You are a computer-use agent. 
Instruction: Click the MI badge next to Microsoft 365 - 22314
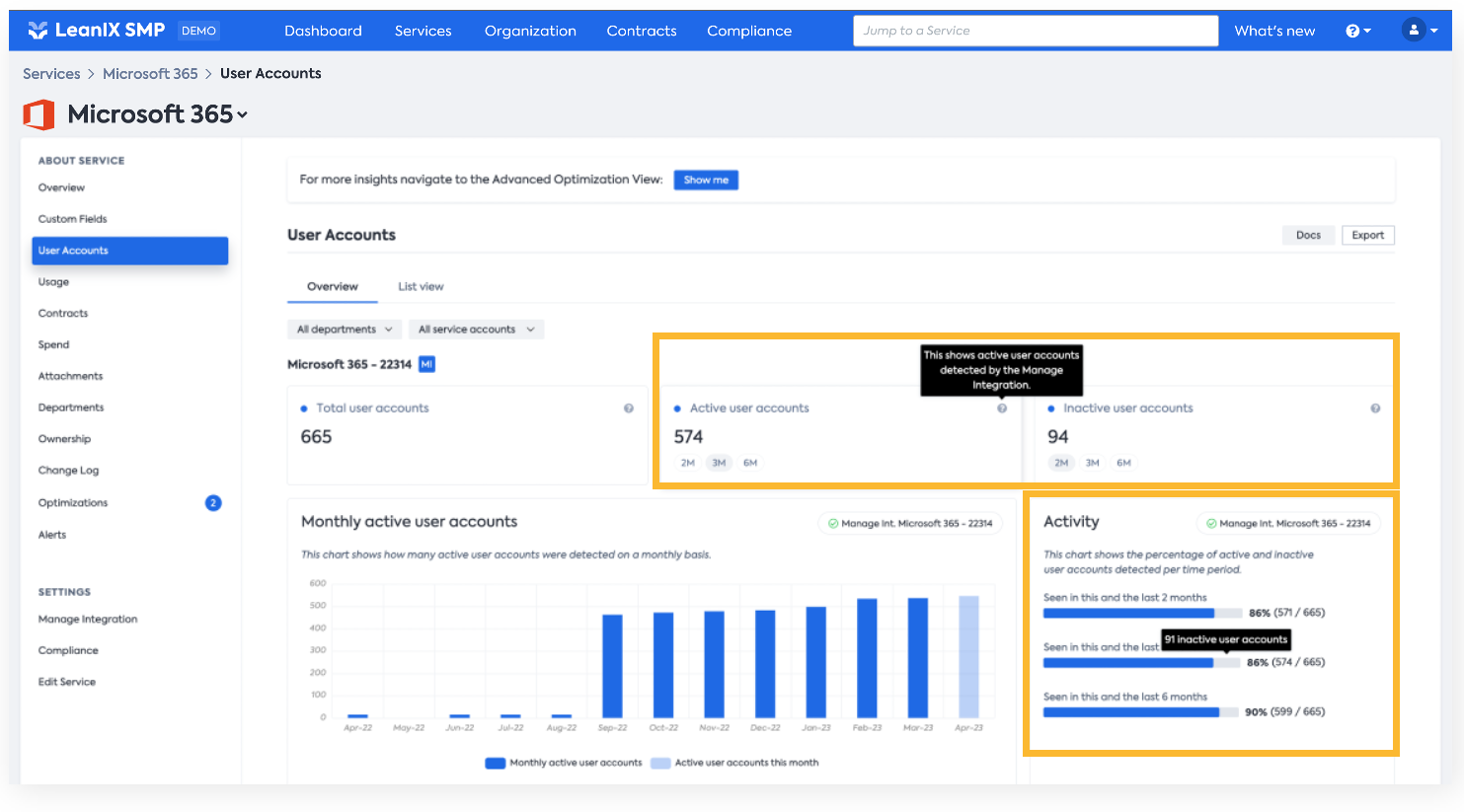426,364
